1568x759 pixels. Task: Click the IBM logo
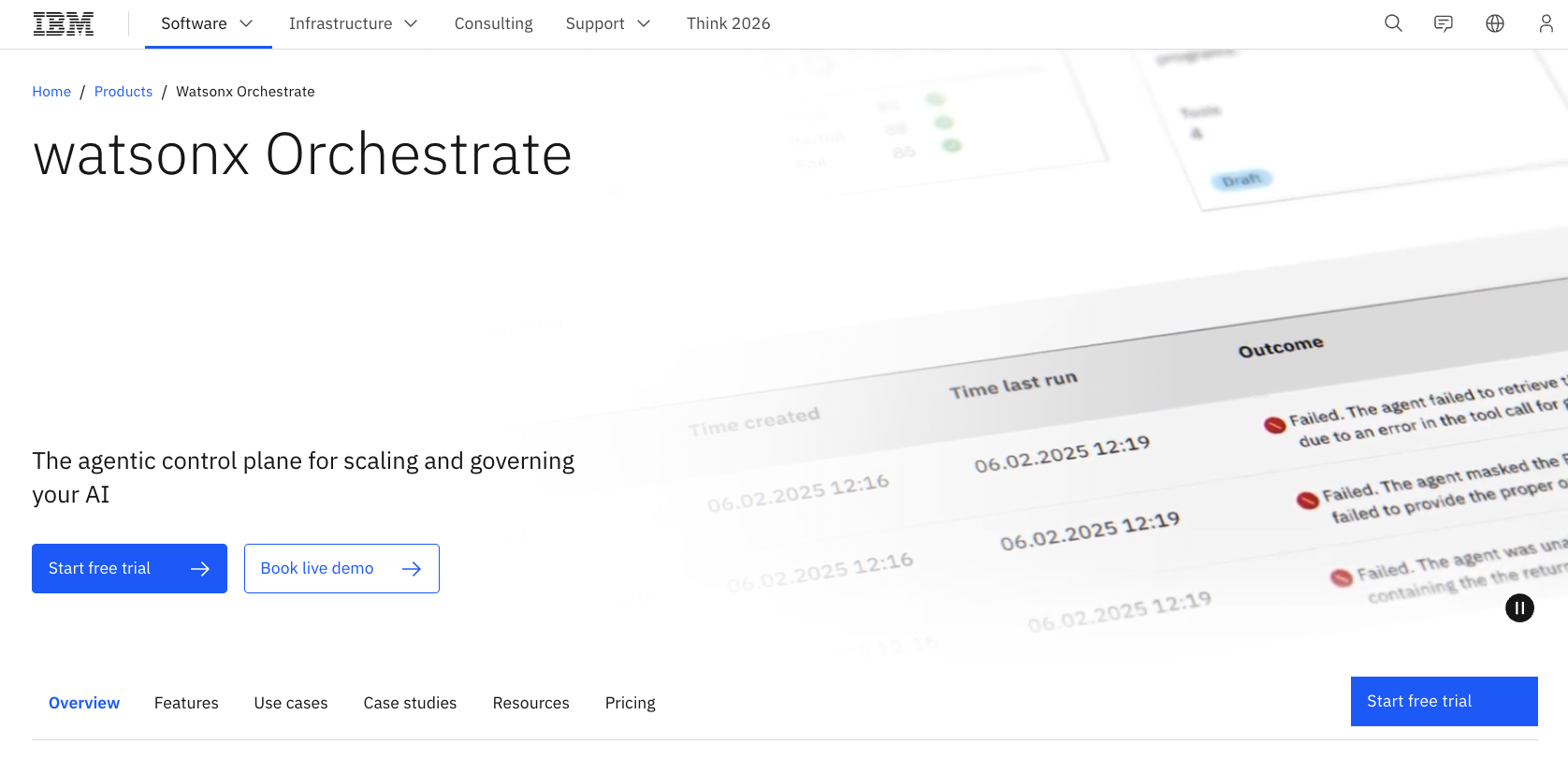[64, 23]
